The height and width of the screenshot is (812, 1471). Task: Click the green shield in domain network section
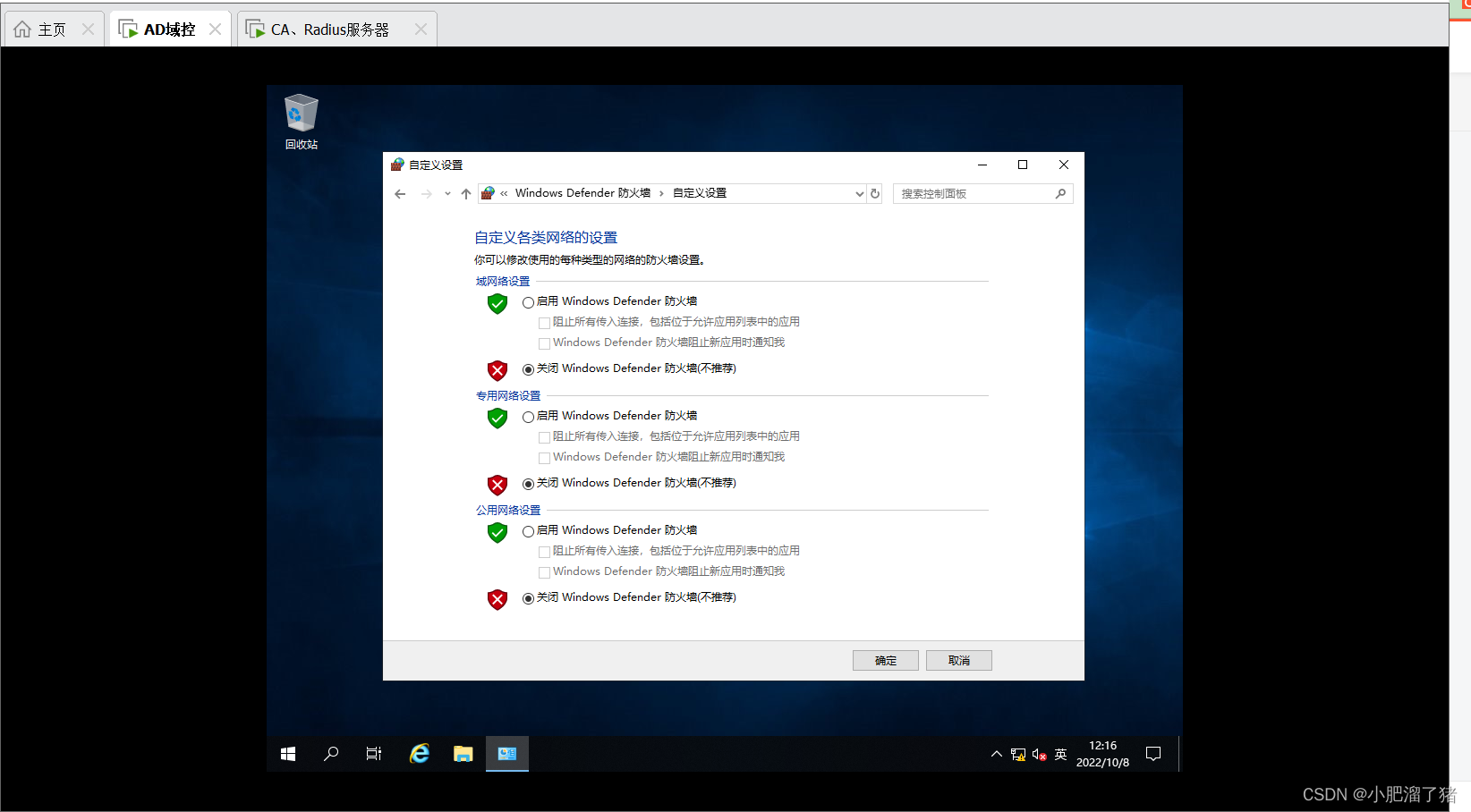click(x=497, y=304)
